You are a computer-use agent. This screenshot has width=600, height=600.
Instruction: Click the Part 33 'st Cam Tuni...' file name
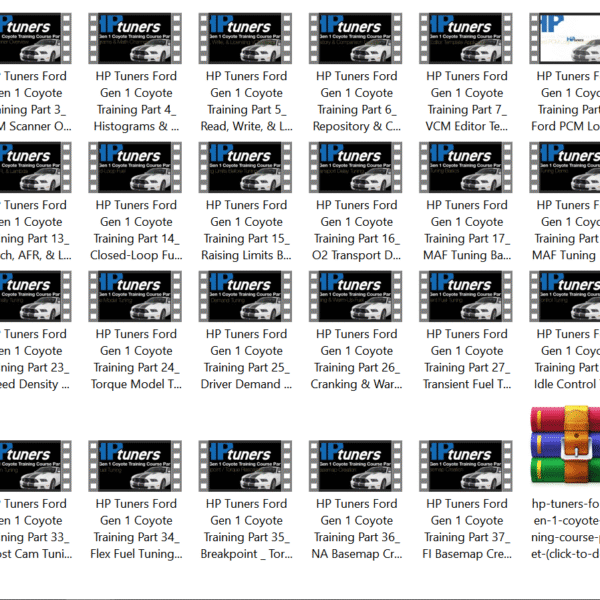[x=36, y=554]
